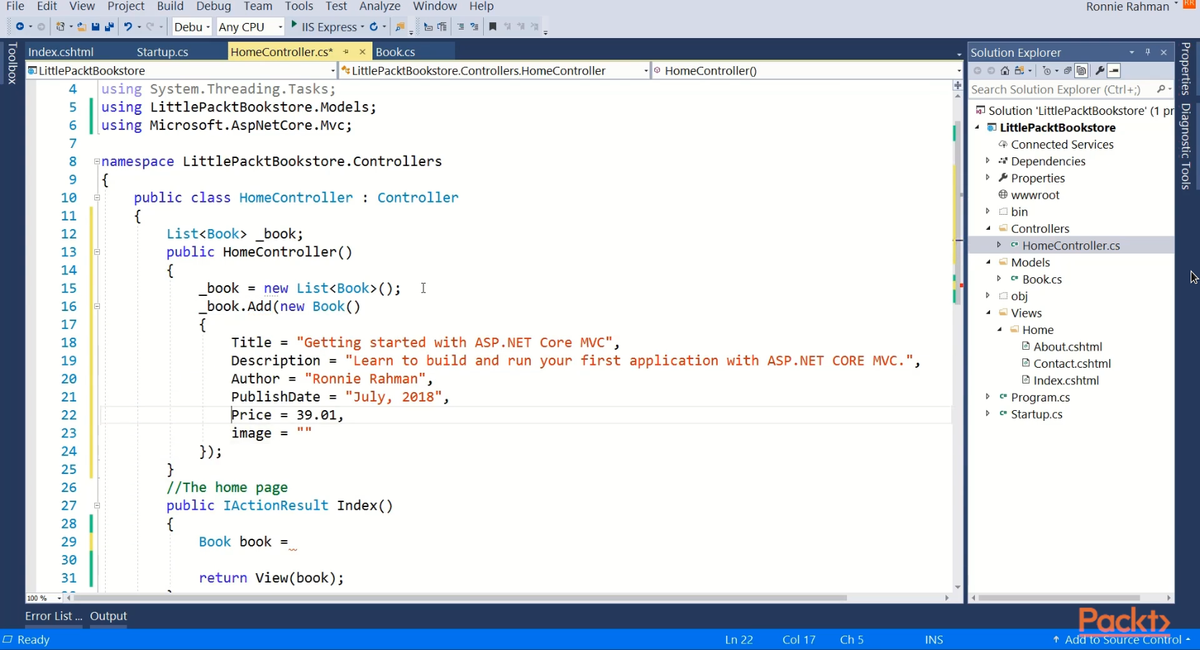The image size is (1200, 650).
Task: Open the Any CPU platform dropdown
Action: 280,27
